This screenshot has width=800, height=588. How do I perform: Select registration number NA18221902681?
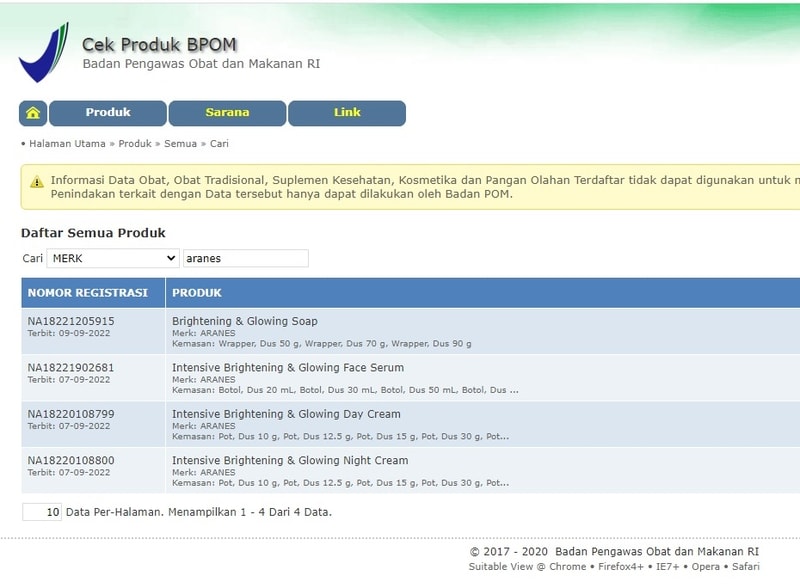point(71,368)
